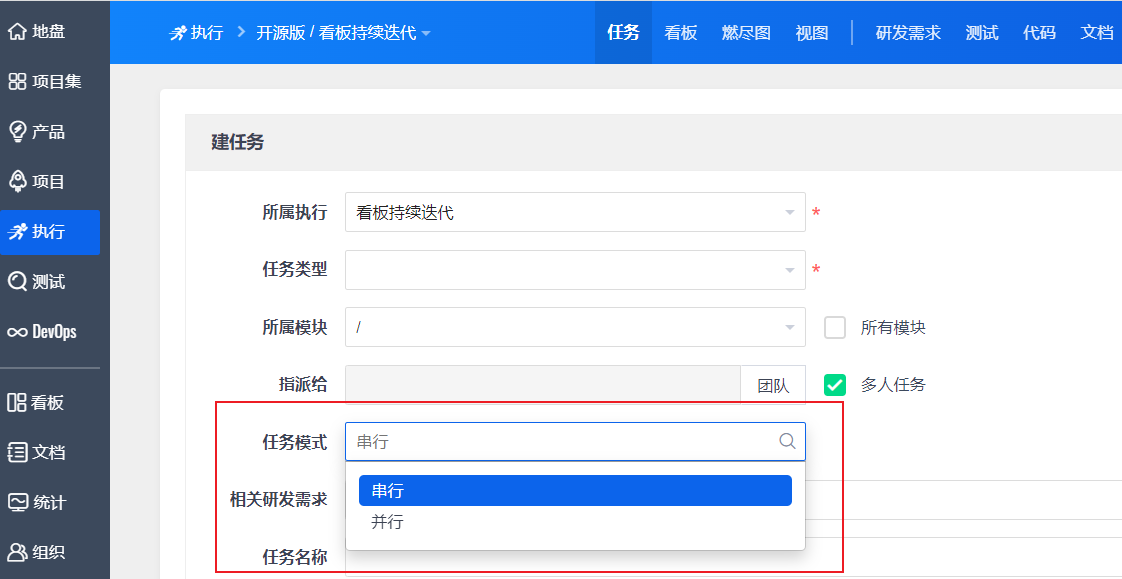Image resolution: width=1122 pixels, height=579 pixels.
Task: Switch to 看板 tab in top bar
Action: click(x=680, y=33)
